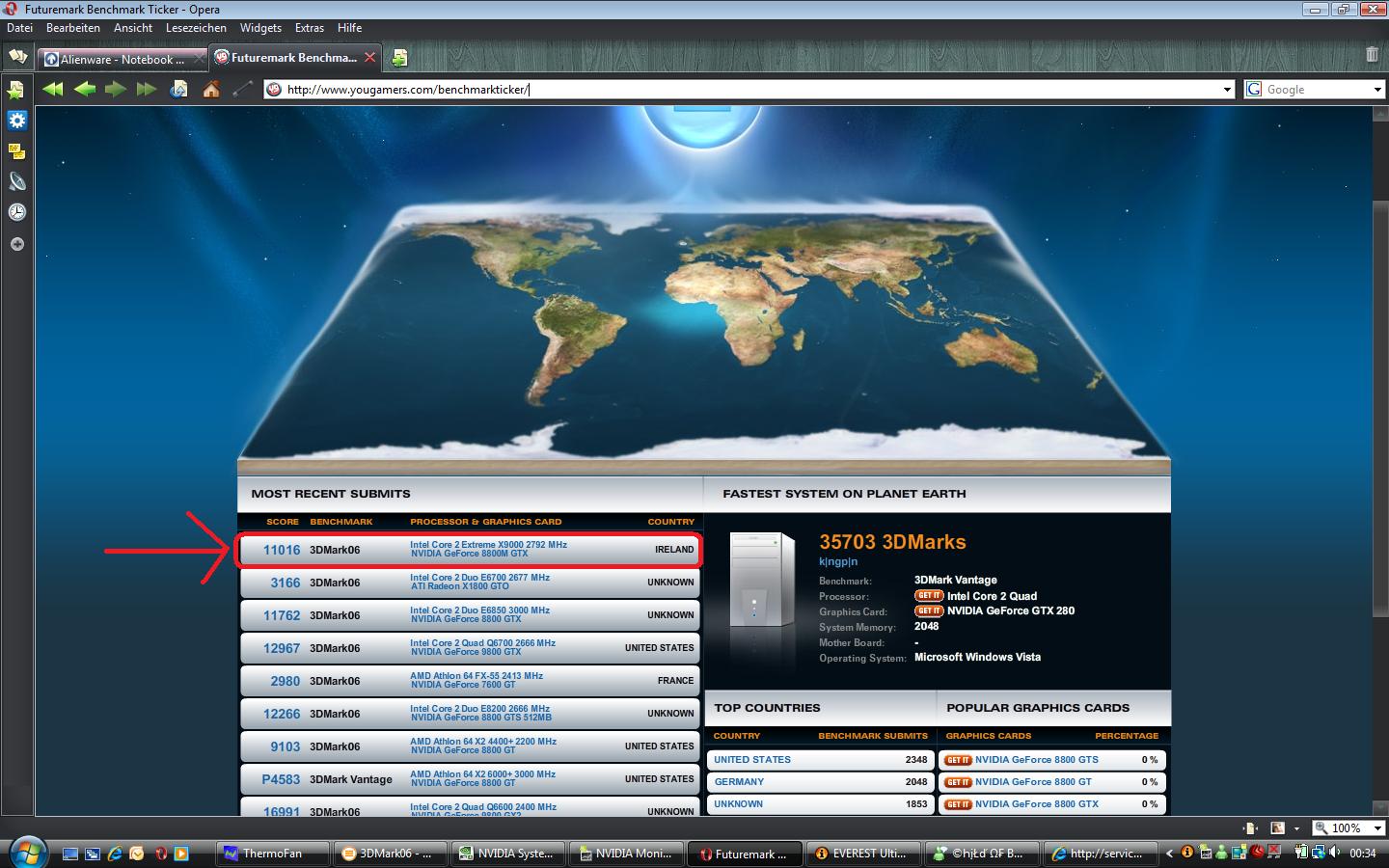This screenshot has height=868, width=1389.
Task: Click GET IT for GeForce GTX 280
Action: point(929,610)
